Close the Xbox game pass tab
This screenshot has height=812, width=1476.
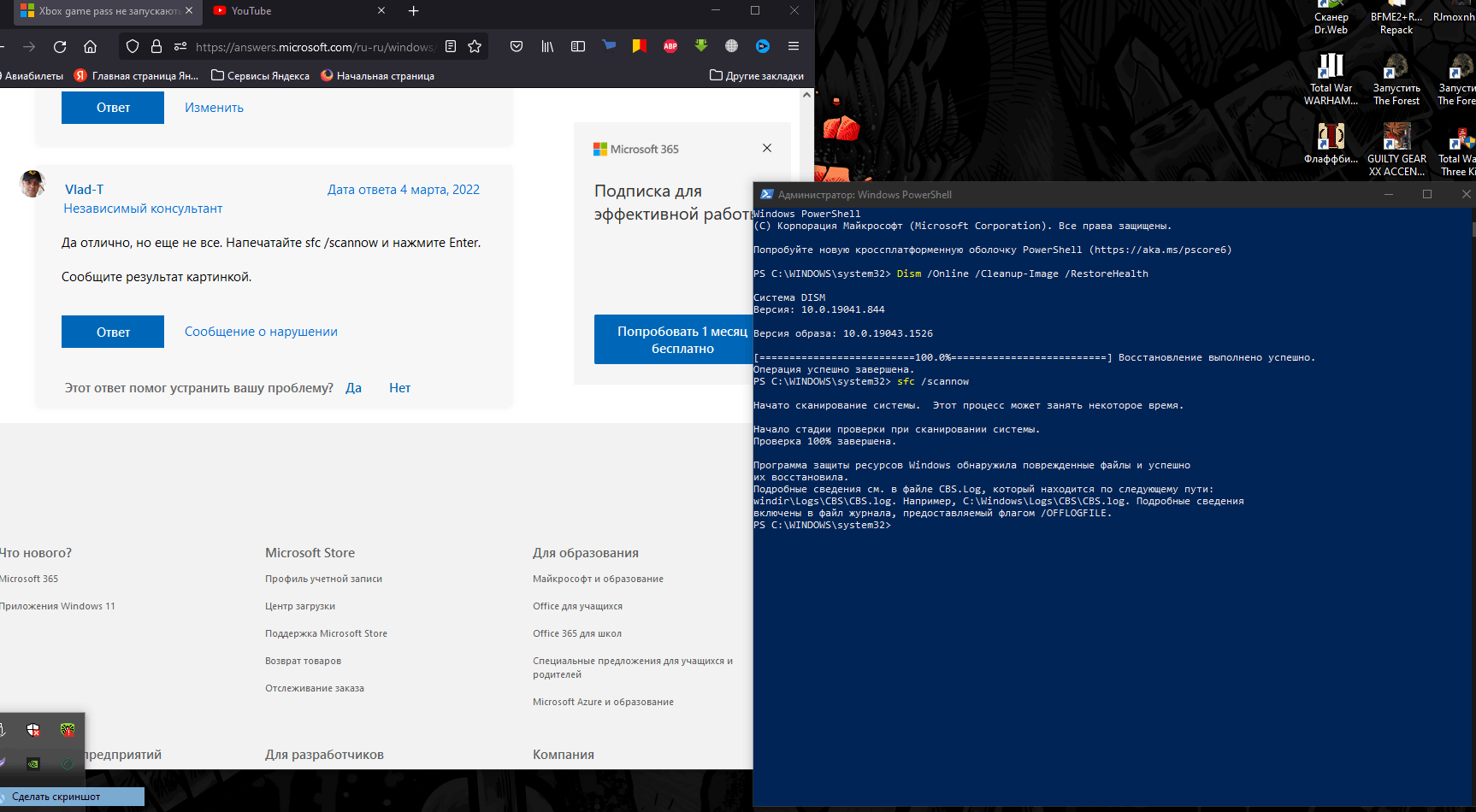[x=189, y=10]
